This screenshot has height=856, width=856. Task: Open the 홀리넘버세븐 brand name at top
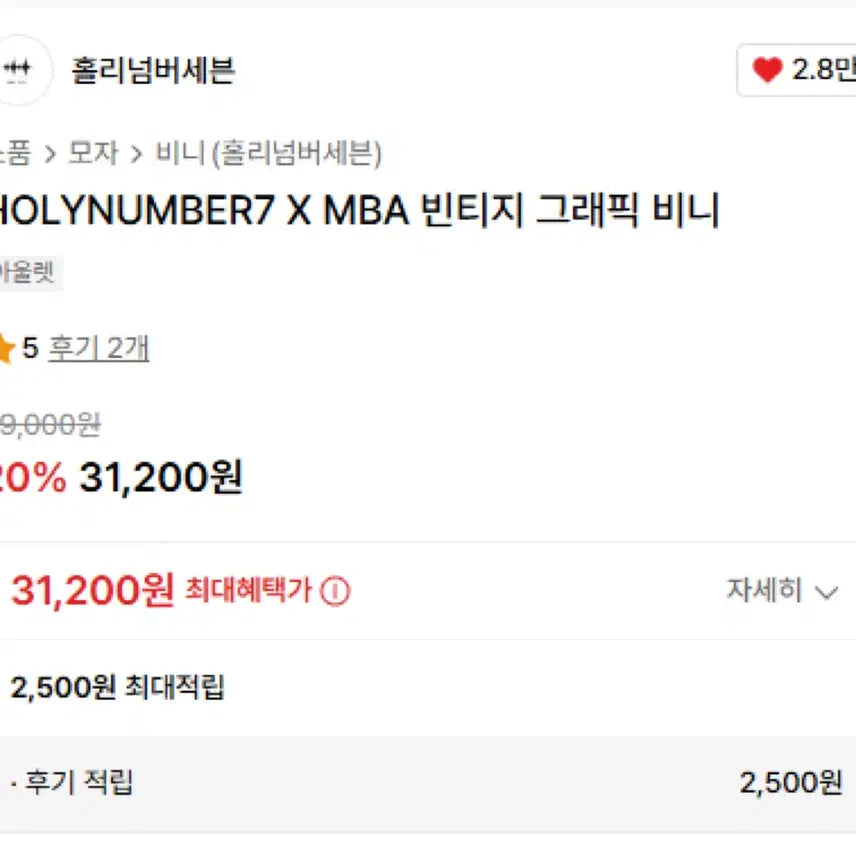click(x=153, y=70)
